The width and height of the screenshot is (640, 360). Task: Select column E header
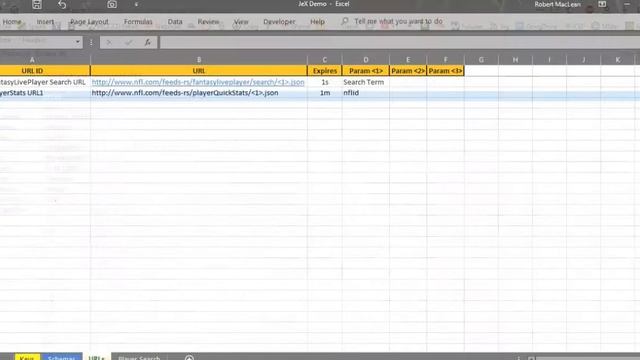[x=408, y=60]
